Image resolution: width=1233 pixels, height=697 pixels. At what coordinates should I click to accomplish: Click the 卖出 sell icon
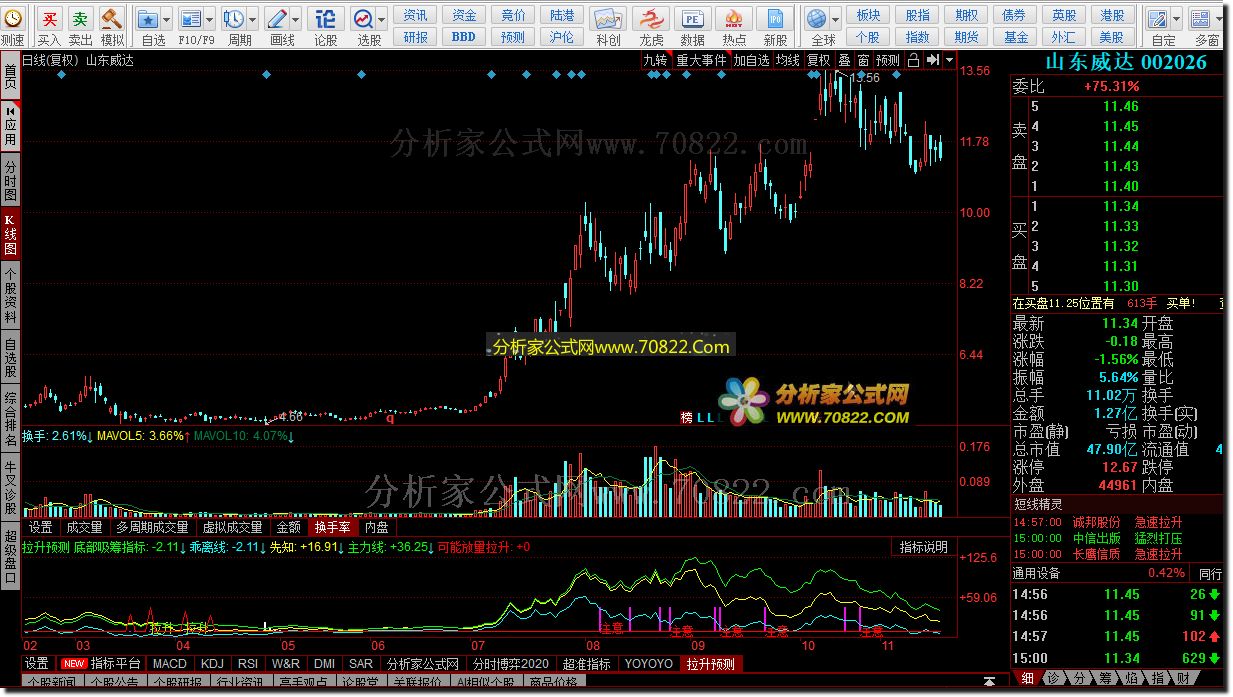pos(80,19)
